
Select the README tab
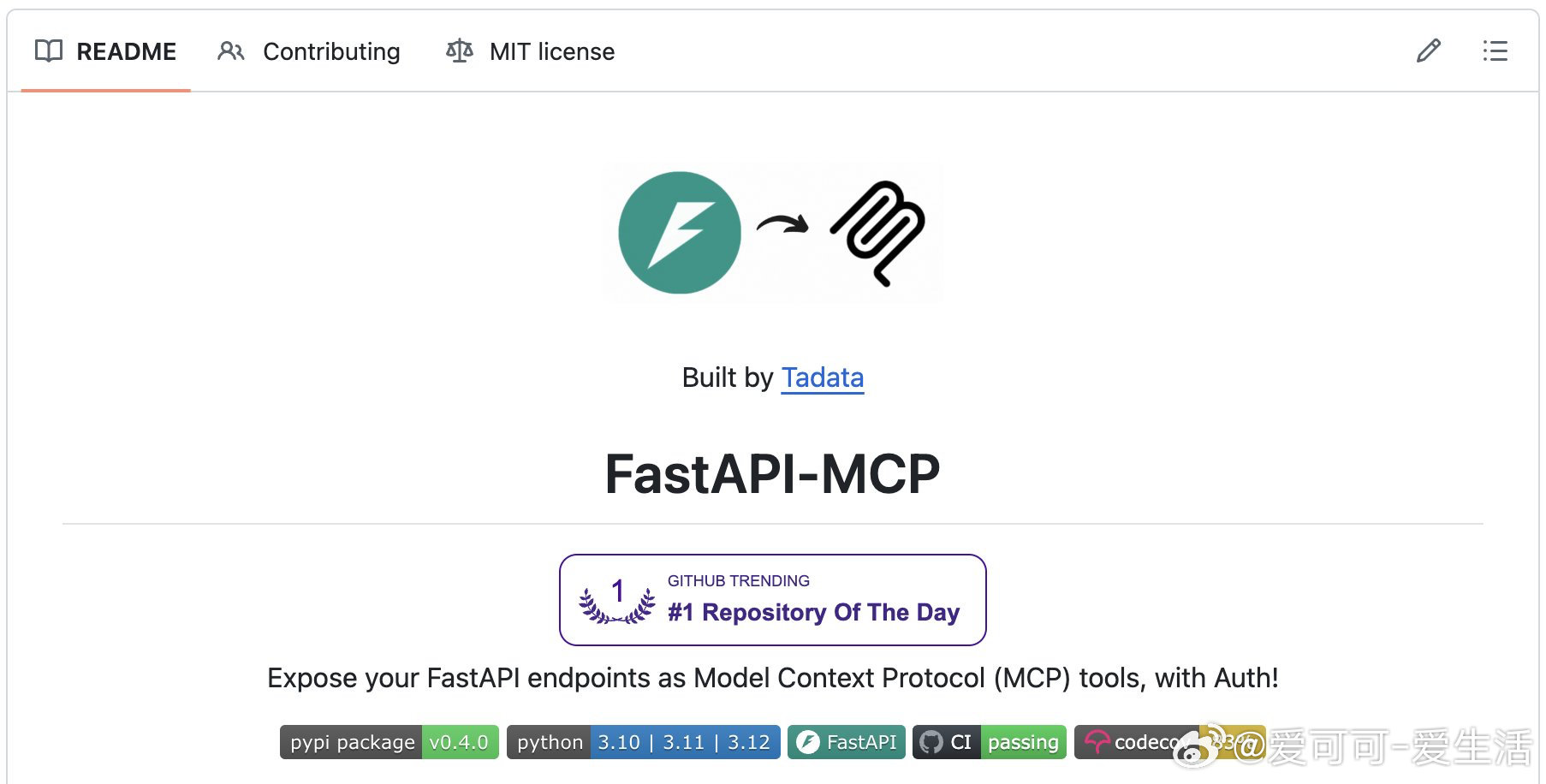click(x=106, y=51)
